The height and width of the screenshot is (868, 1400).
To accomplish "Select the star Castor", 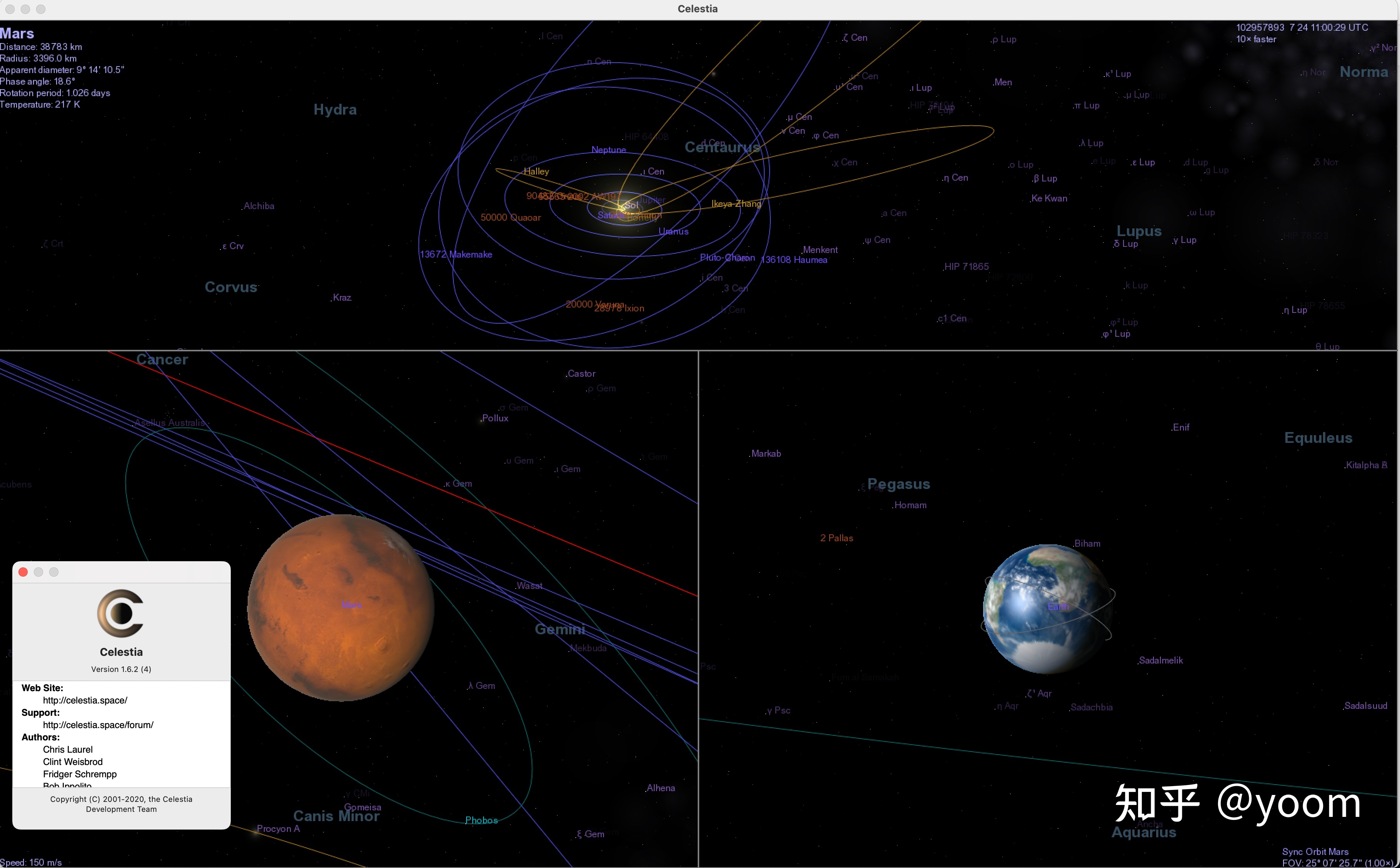I will point(581,374).
